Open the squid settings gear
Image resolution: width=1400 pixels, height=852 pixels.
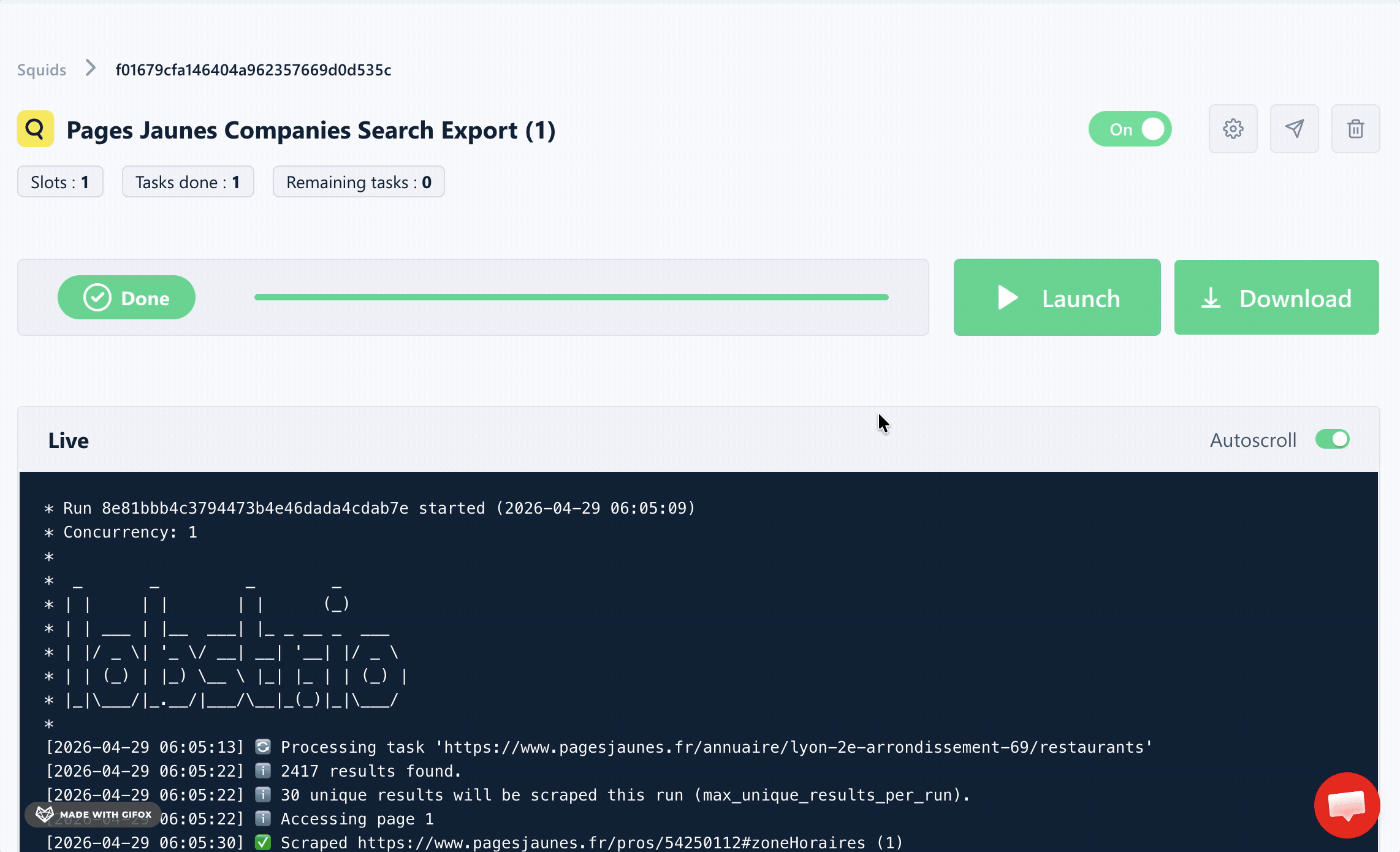click(1233, 129)
